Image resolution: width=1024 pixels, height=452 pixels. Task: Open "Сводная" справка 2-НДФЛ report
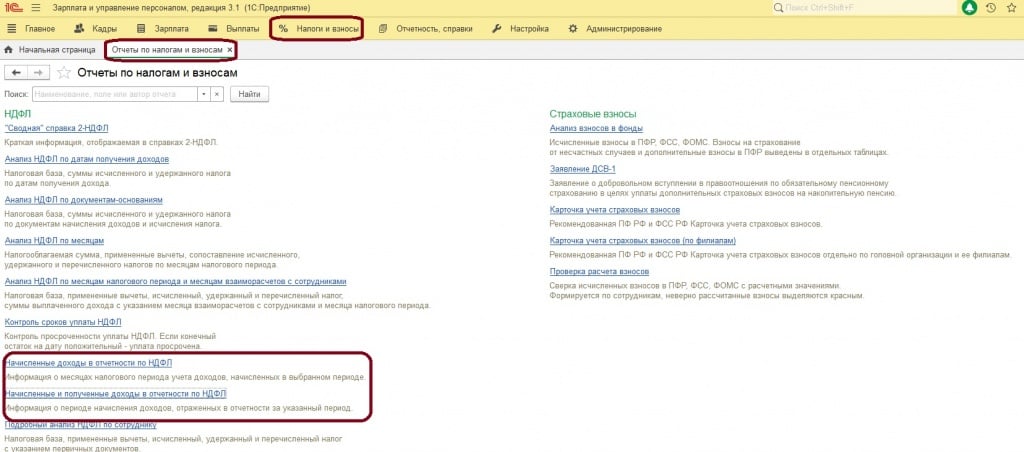(56, 128)
